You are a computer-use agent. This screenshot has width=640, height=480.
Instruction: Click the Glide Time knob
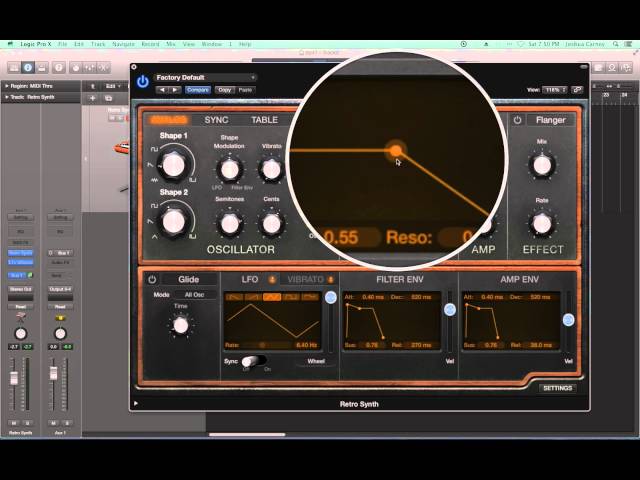point(180,326)
